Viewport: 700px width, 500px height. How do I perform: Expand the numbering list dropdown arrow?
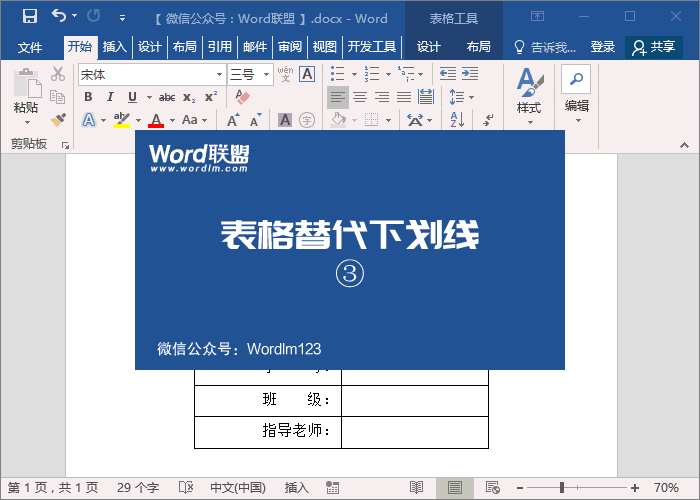388,75
